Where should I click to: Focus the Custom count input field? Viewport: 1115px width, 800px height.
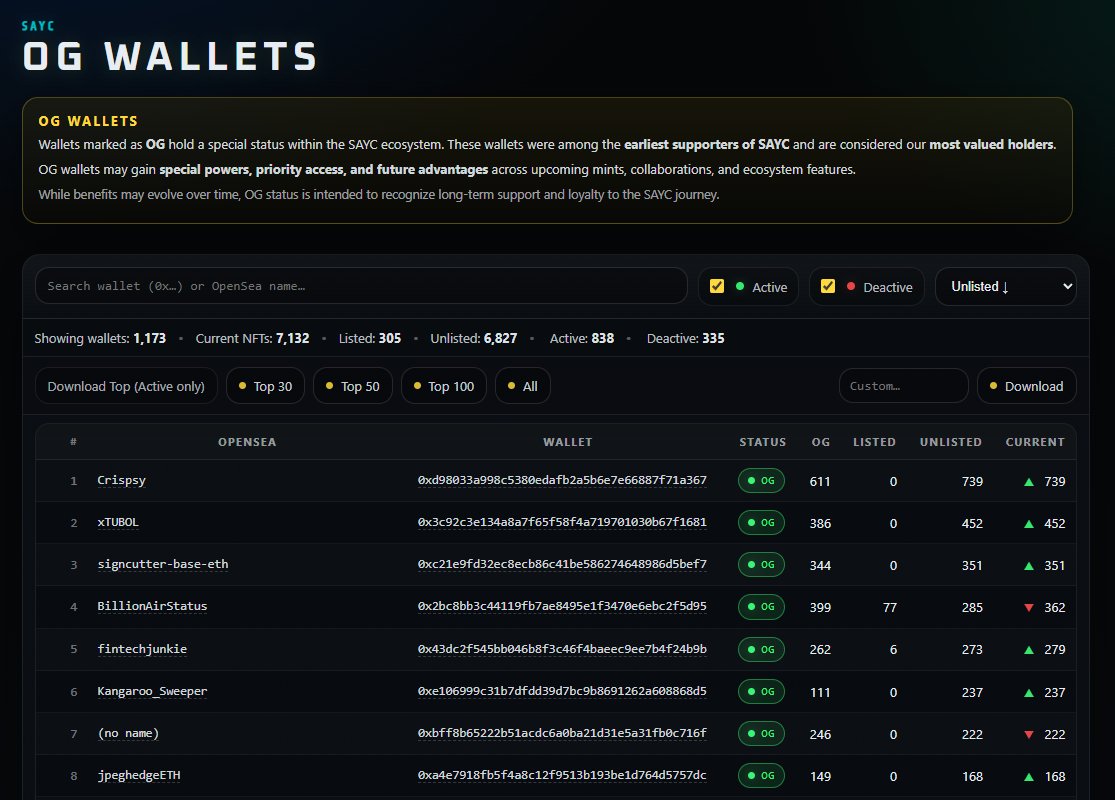904,386
